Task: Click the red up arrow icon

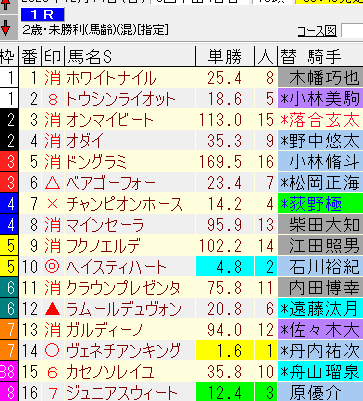Action: click(6, 5)
